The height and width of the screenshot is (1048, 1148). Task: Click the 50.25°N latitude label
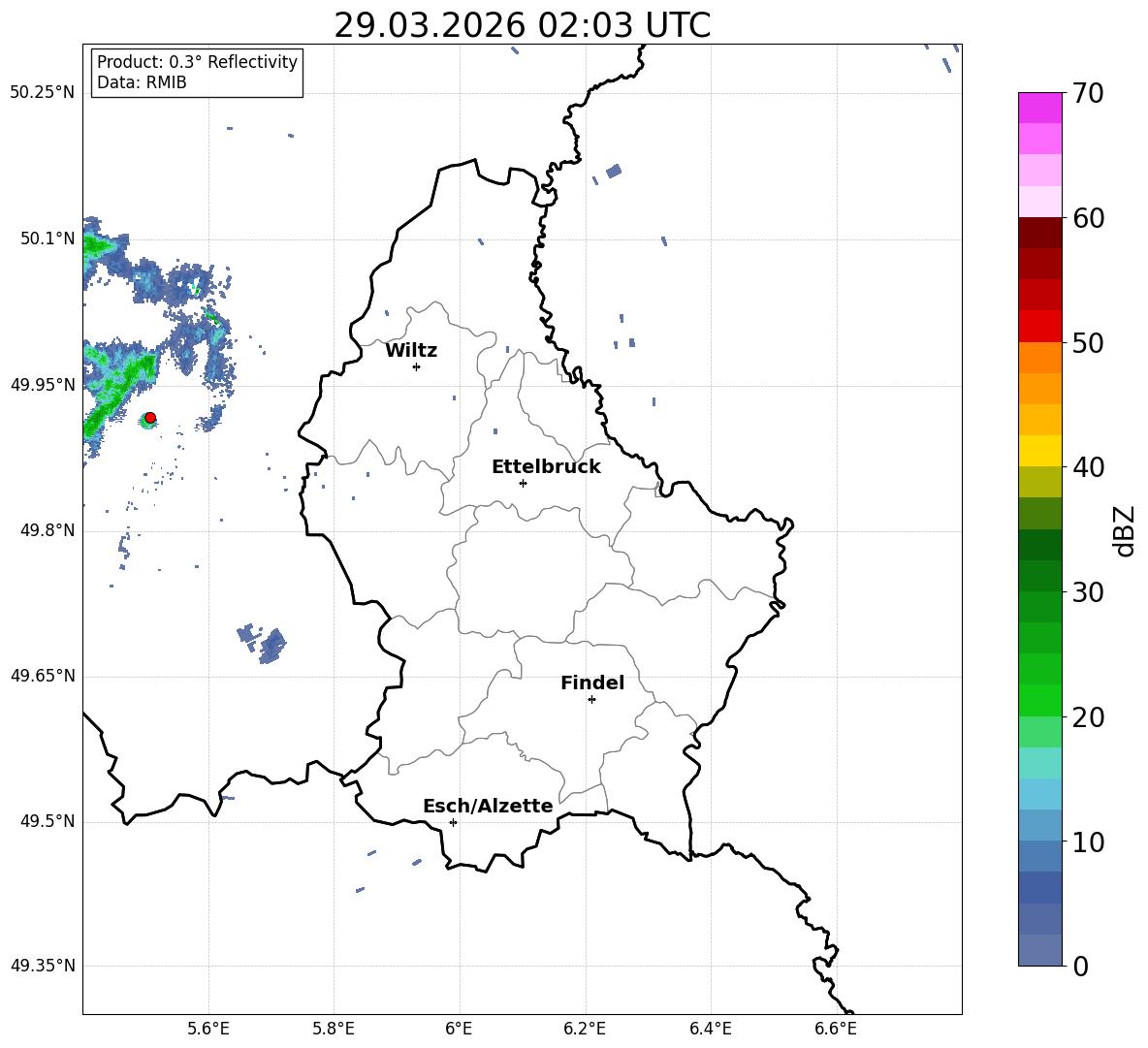click(43, 93)
